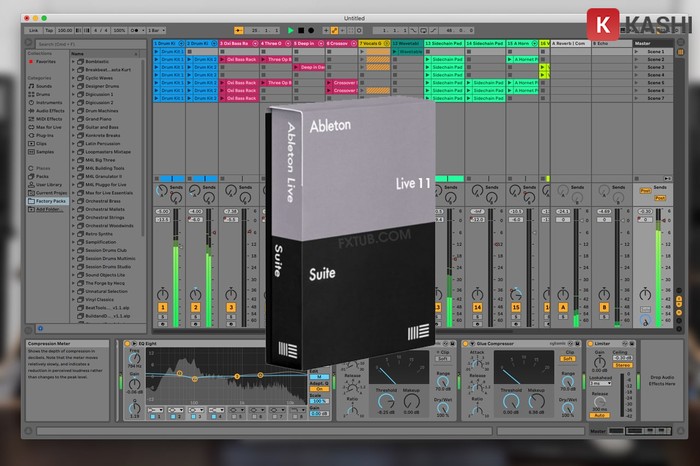Viewport: 700px width, 466px height.
Task: Open the Audio Effects browser category
Action: click(x=47, y=111)
